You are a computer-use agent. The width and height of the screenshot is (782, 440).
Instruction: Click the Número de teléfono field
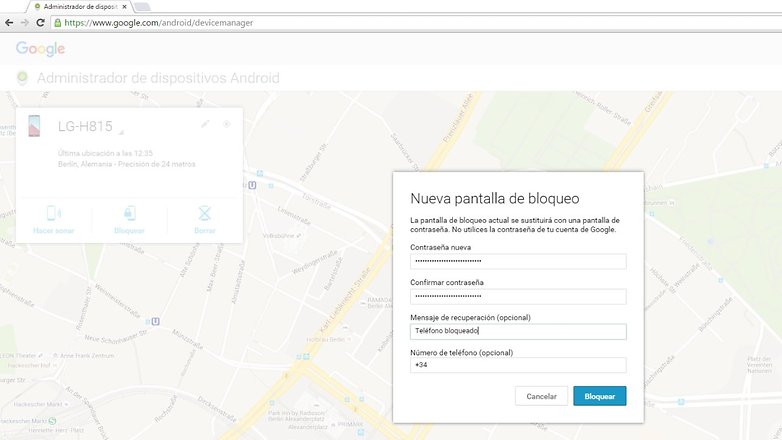(518, 365)
